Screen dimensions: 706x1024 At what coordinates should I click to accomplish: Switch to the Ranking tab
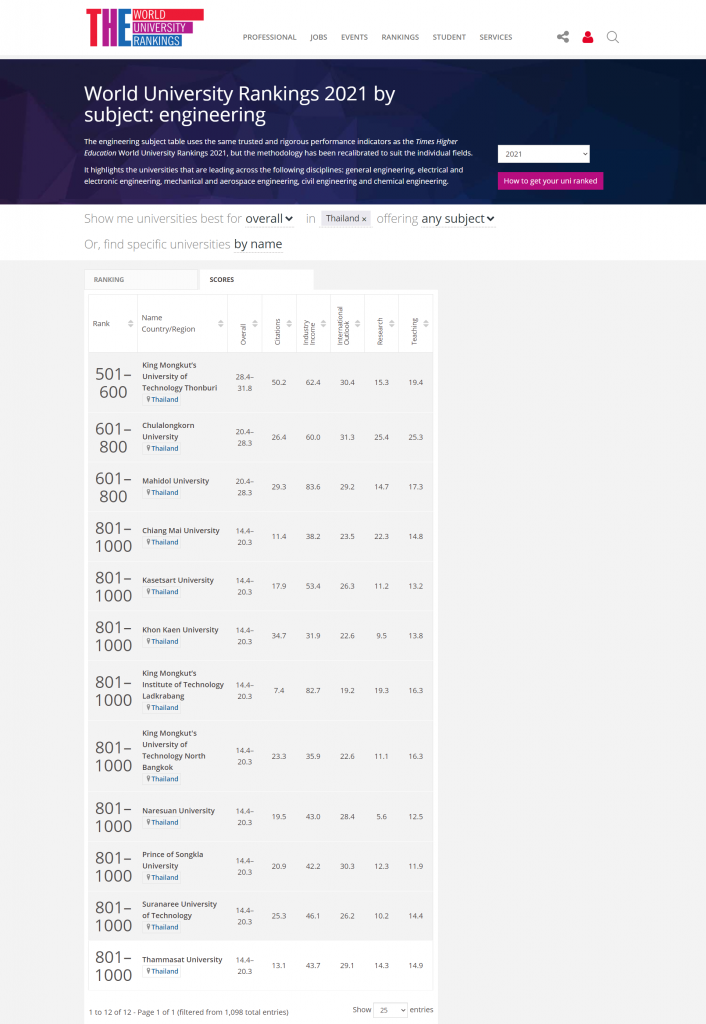tap(140, 280)
